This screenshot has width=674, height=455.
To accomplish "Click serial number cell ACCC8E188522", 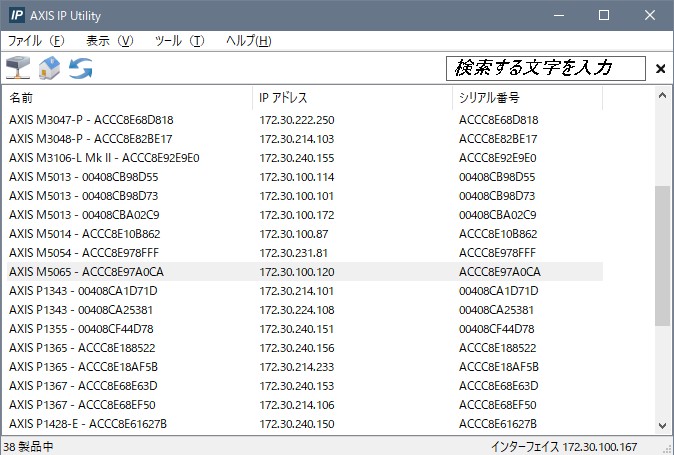I will coord(497,348).
